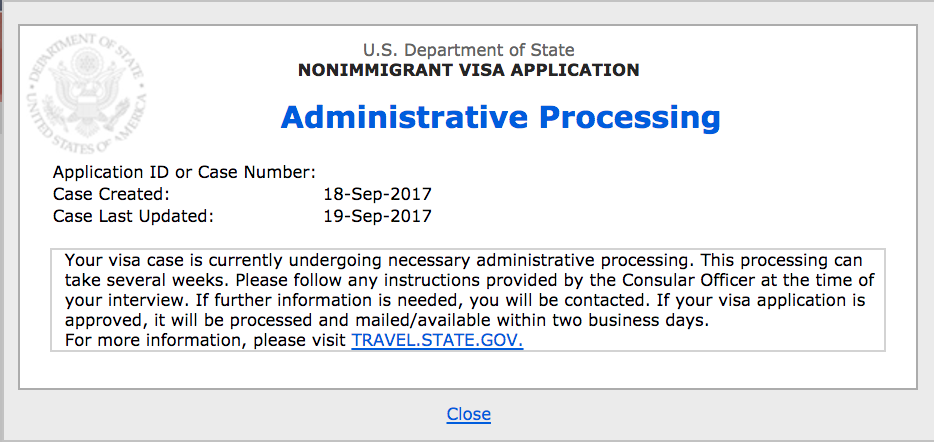Image resolution: width=934 pixels, height=442 pixels.
Task: Close the dialog using the Close link
Action: [469, 413]
